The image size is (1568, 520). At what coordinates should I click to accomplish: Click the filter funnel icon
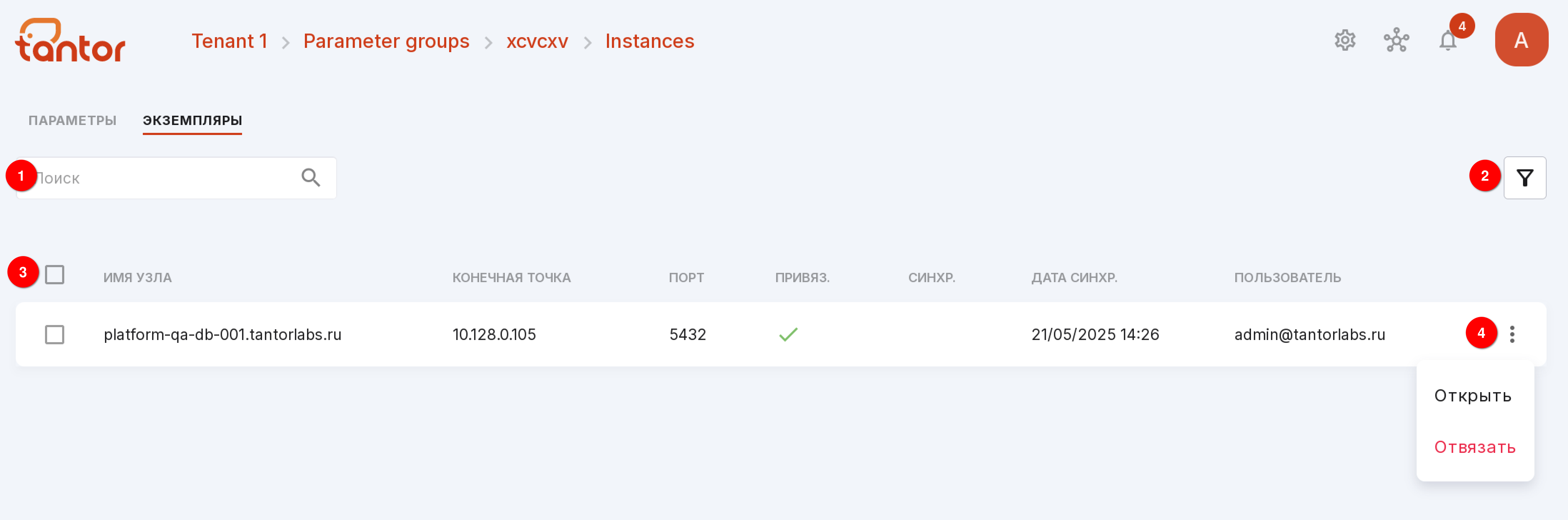[x=1524, y=178]
